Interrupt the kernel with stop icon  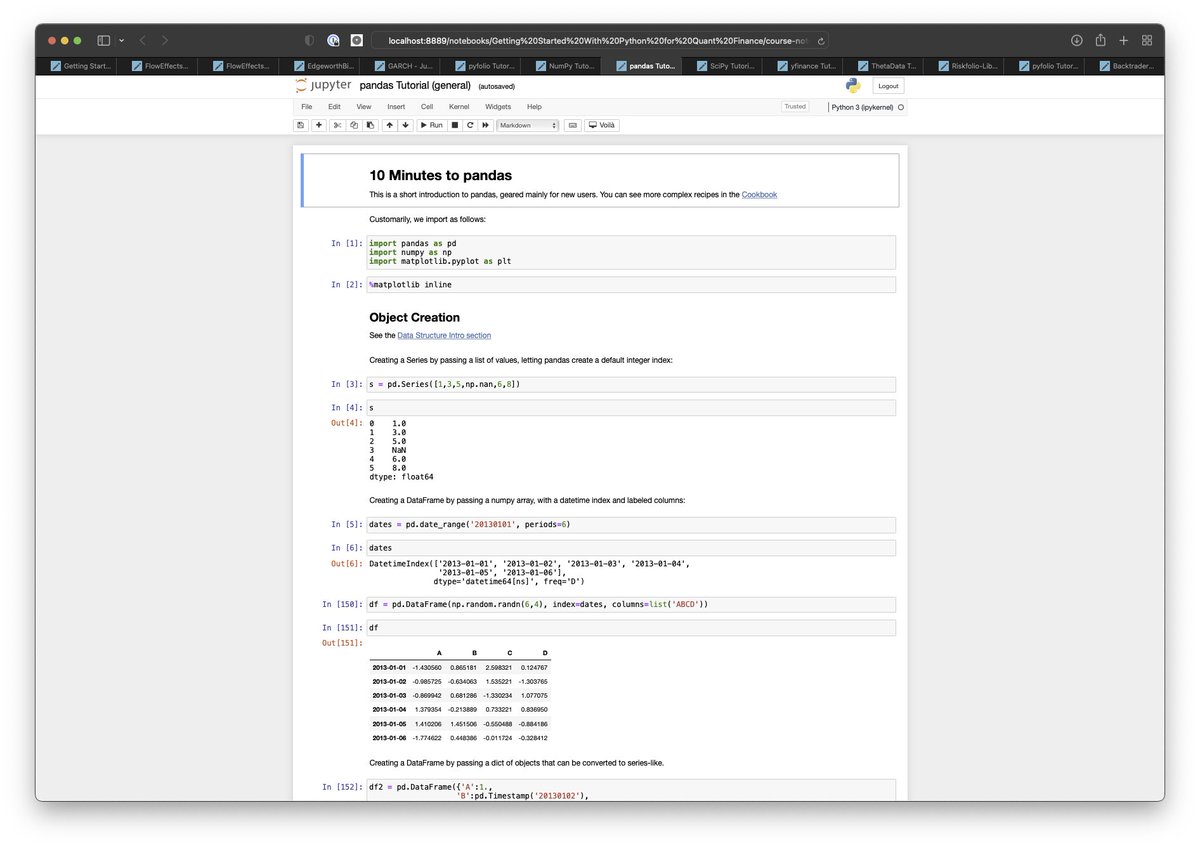point(455,125)
